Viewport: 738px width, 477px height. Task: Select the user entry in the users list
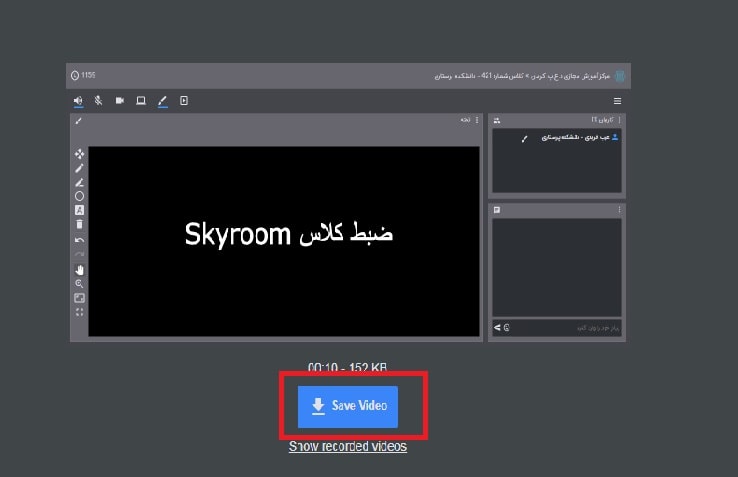pyautogui.click(x=557, y=137)
